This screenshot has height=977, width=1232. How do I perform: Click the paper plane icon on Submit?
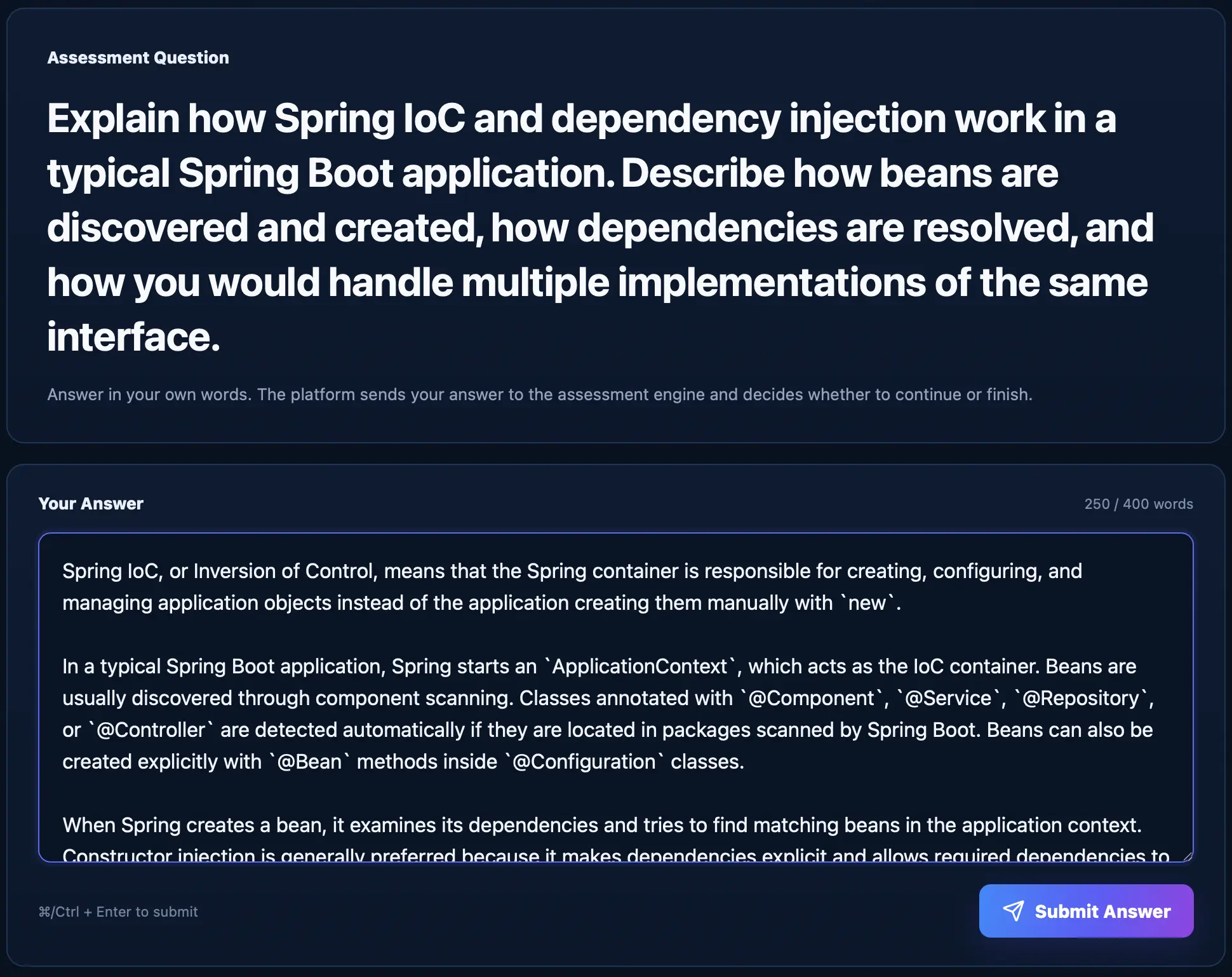point(1014,911)
